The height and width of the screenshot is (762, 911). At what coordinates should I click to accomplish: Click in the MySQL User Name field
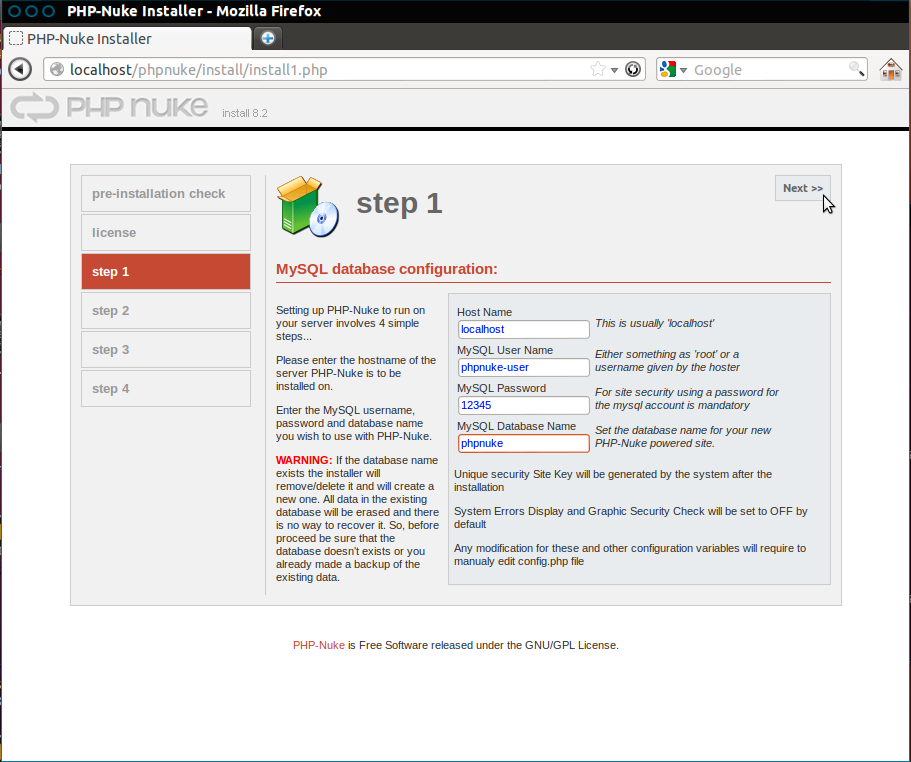pos(523,367)
